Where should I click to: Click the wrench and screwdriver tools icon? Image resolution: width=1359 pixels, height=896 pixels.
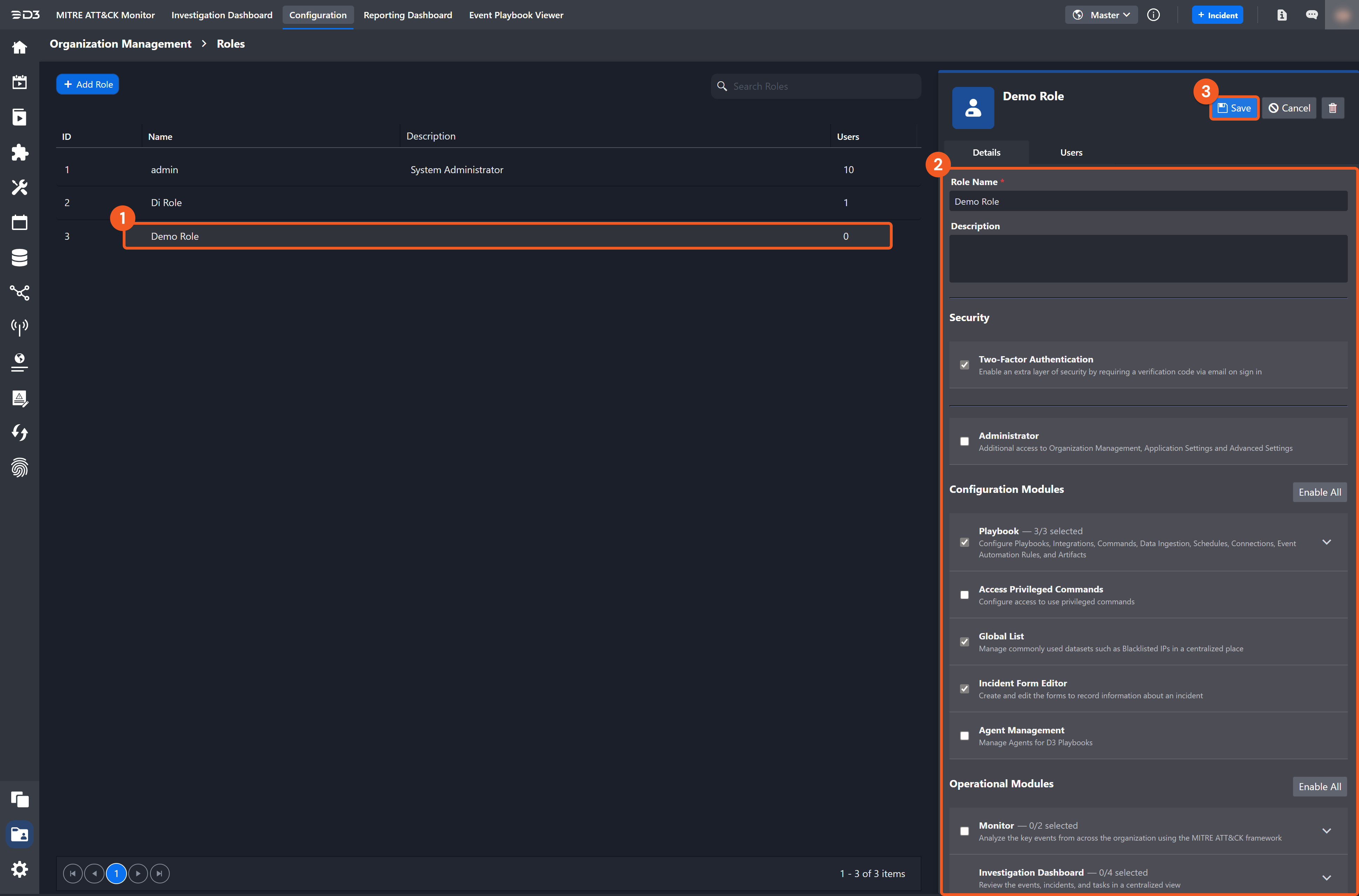[19, 188]
